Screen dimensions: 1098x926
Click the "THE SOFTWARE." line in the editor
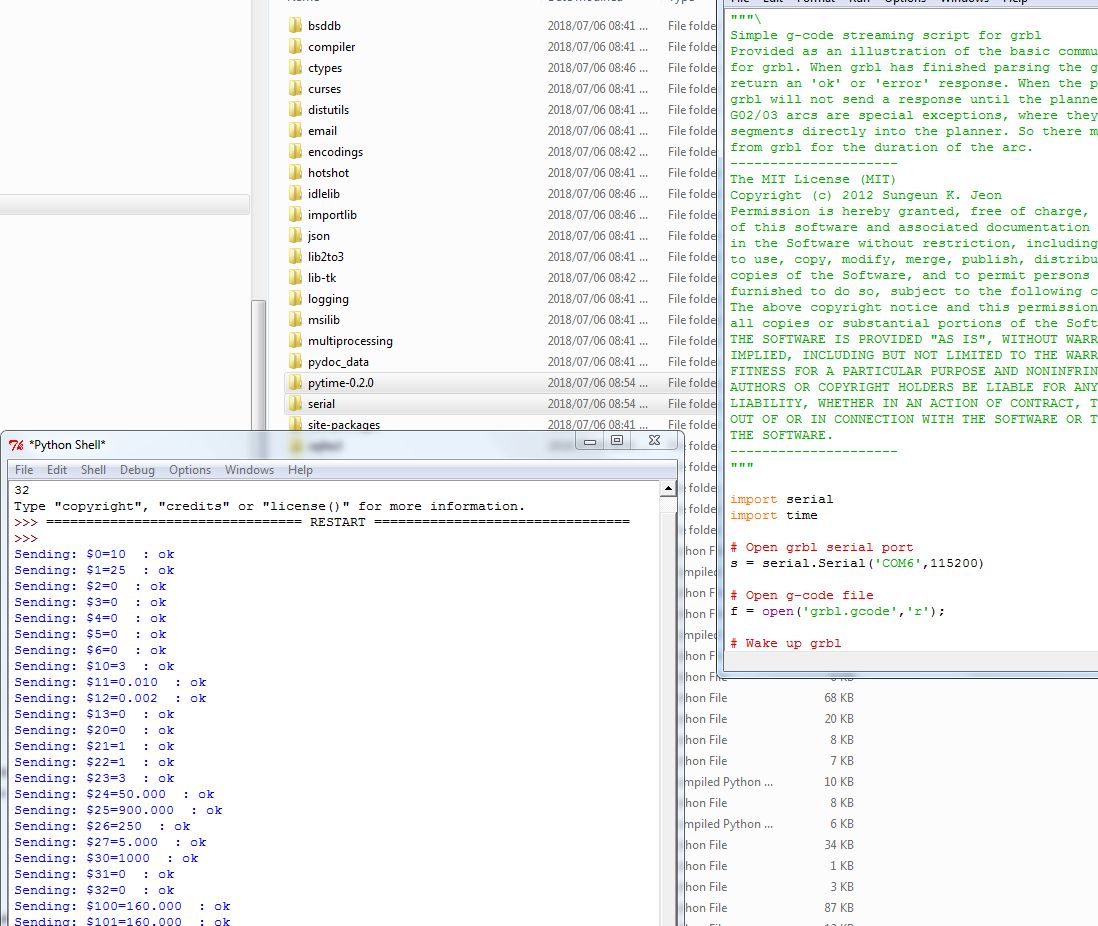click(781, 436)
